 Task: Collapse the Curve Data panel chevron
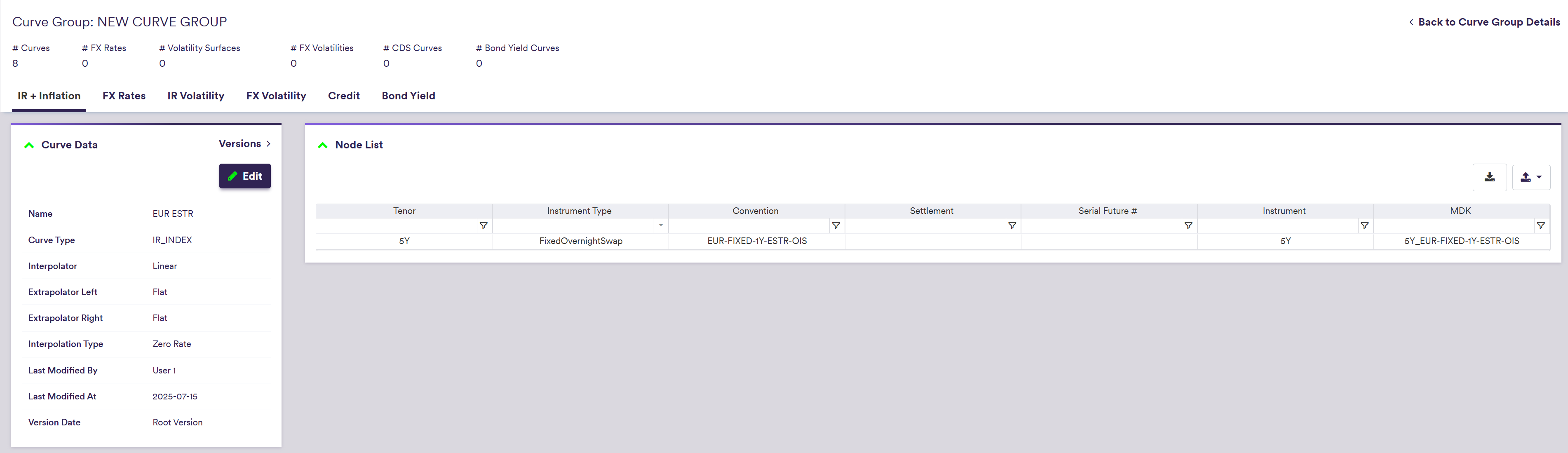click(x=28, y=145)
